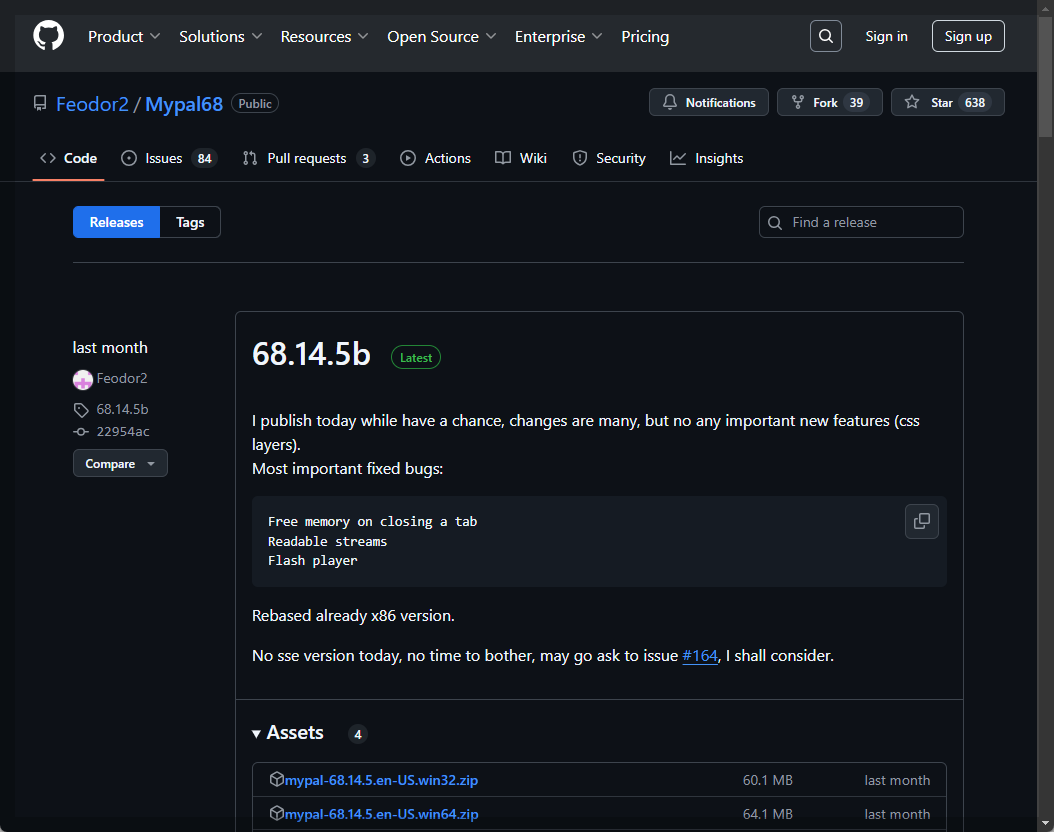This screenshot has height=832, width=1054.
Task: Click the Security shield icon
Action: pos(579,159)
